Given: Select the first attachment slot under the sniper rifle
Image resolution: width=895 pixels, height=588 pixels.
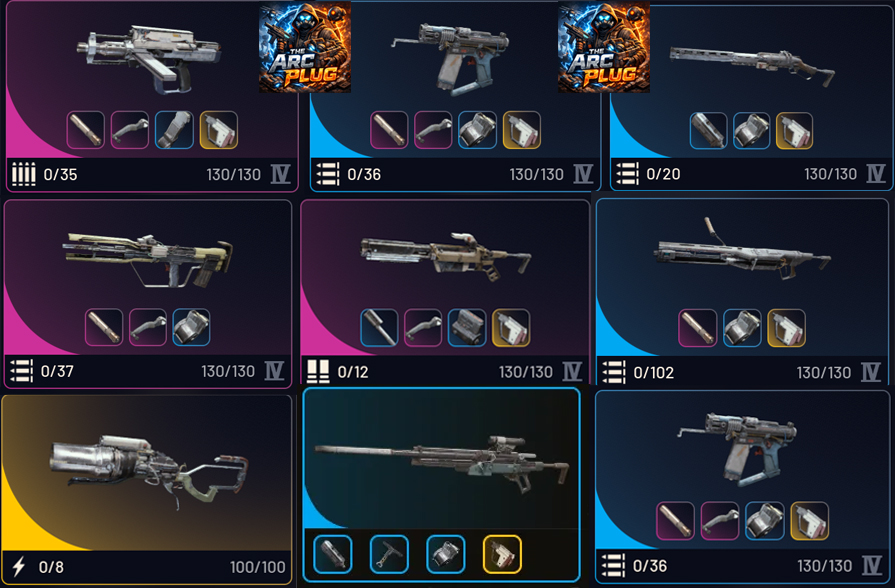Looking at the screenshot, I should pos(333,554).
